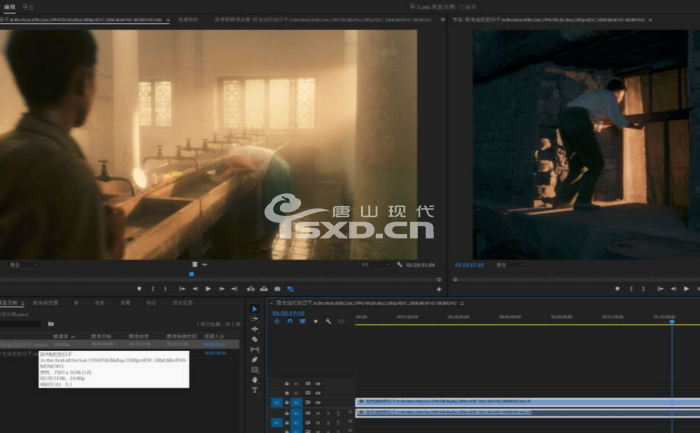Click Drag Video Only icon in Source monitor
This screenshot has height=433, width=700.
[195, 265]
